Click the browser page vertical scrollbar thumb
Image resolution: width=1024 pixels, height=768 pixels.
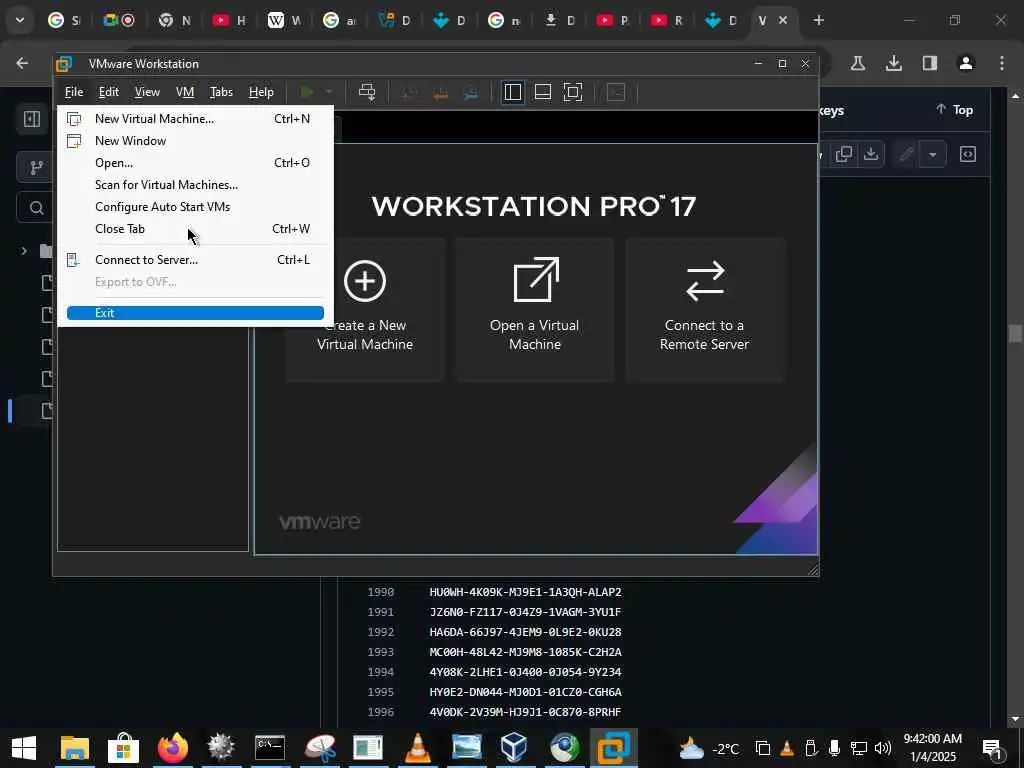coord(1015,334)
